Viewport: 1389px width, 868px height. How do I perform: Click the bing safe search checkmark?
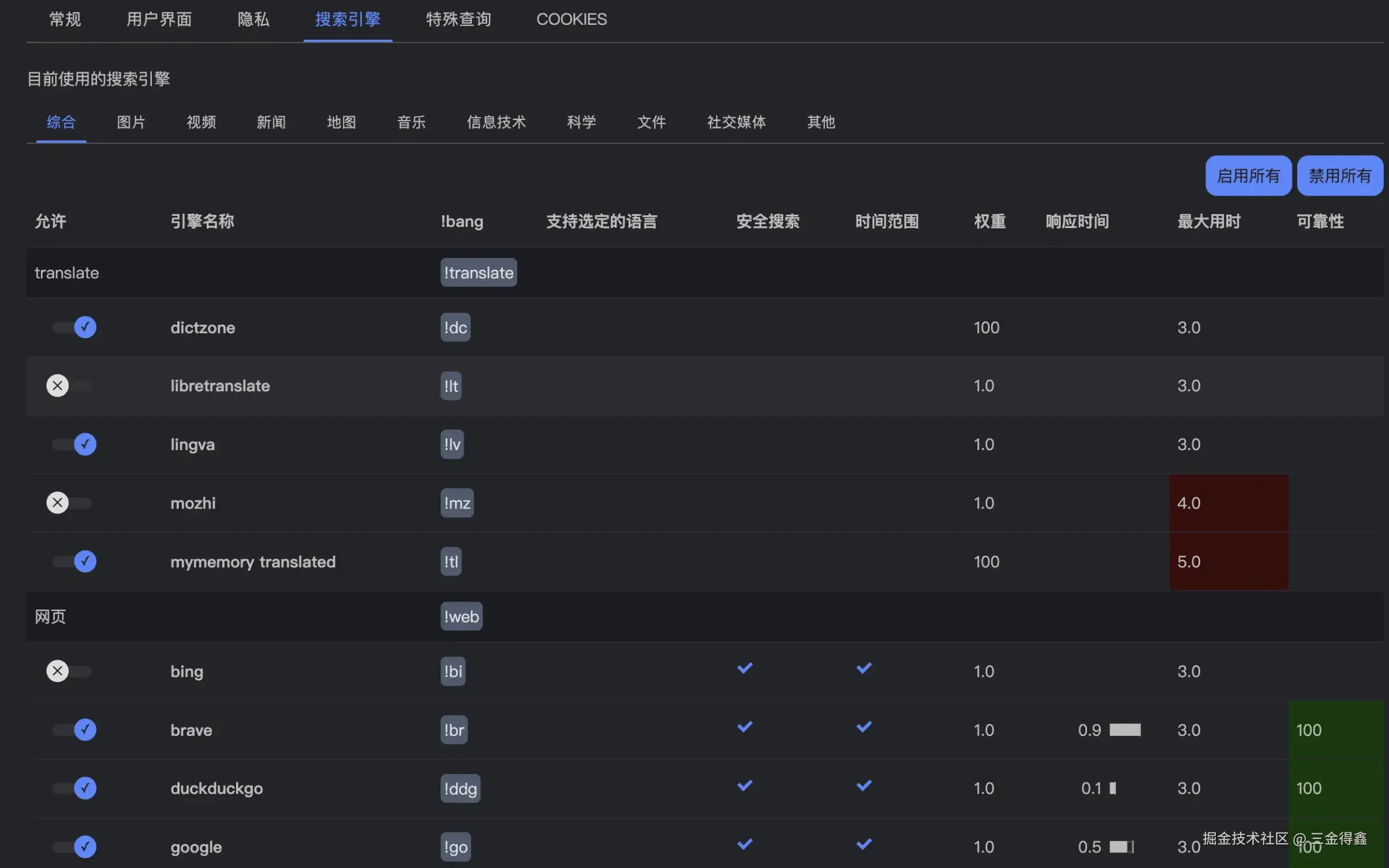(x=745, y=668)
